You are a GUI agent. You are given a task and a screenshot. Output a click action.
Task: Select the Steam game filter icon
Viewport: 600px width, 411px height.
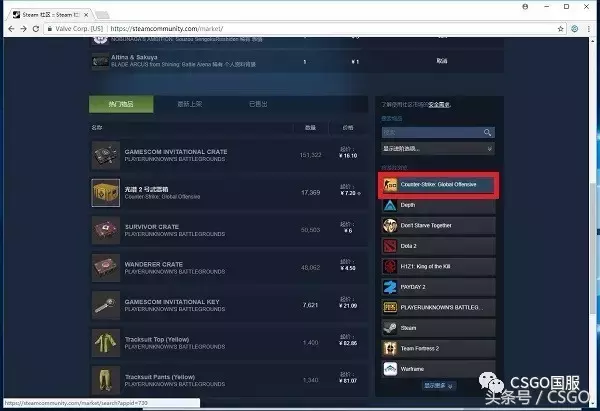point(390,328)
